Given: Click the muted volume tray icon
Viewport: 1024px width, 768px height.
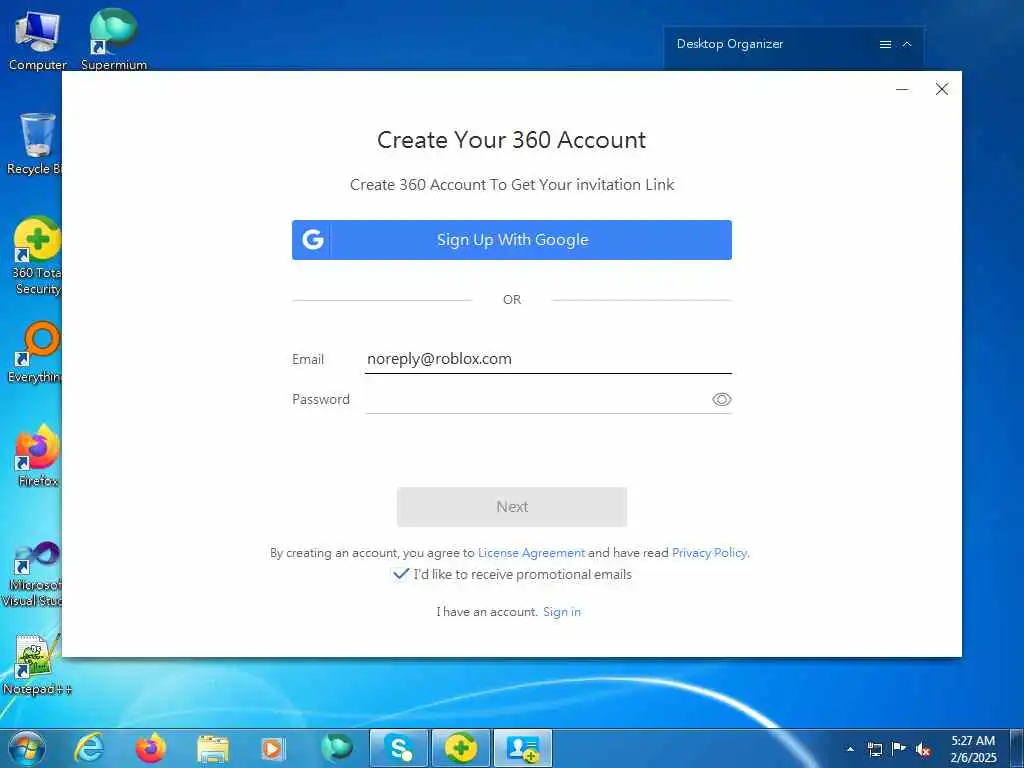Looking at the screenshot, I should point(923,749).
